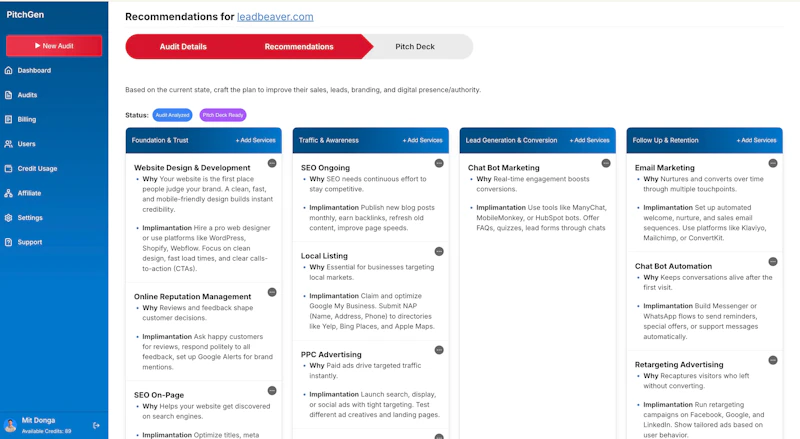
Task: Click the Chat Bot Marketing heading
Action: coord(504,168)
